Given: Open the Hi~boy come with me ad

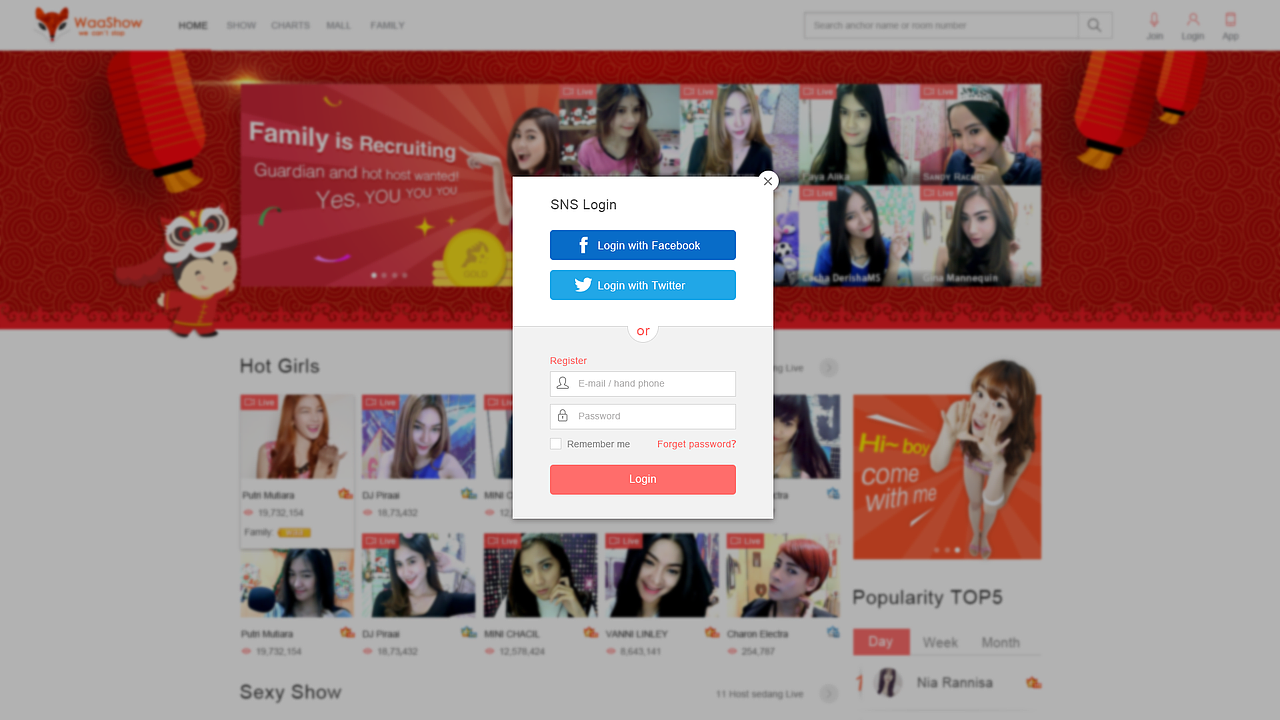Looking at the screenshot, I should coord(947,476).
